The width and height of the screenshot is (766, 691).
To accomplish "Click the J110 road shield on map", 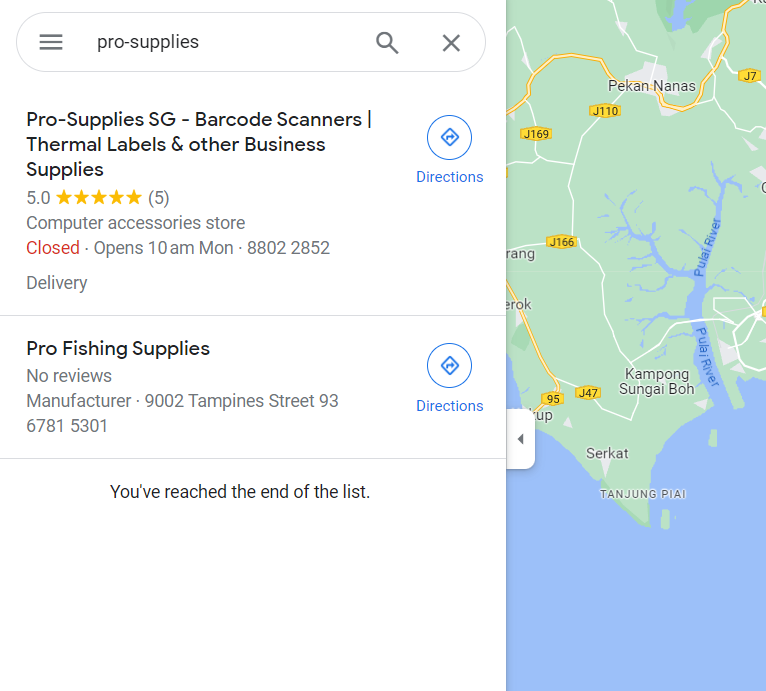I will click(x=605, y=111).
